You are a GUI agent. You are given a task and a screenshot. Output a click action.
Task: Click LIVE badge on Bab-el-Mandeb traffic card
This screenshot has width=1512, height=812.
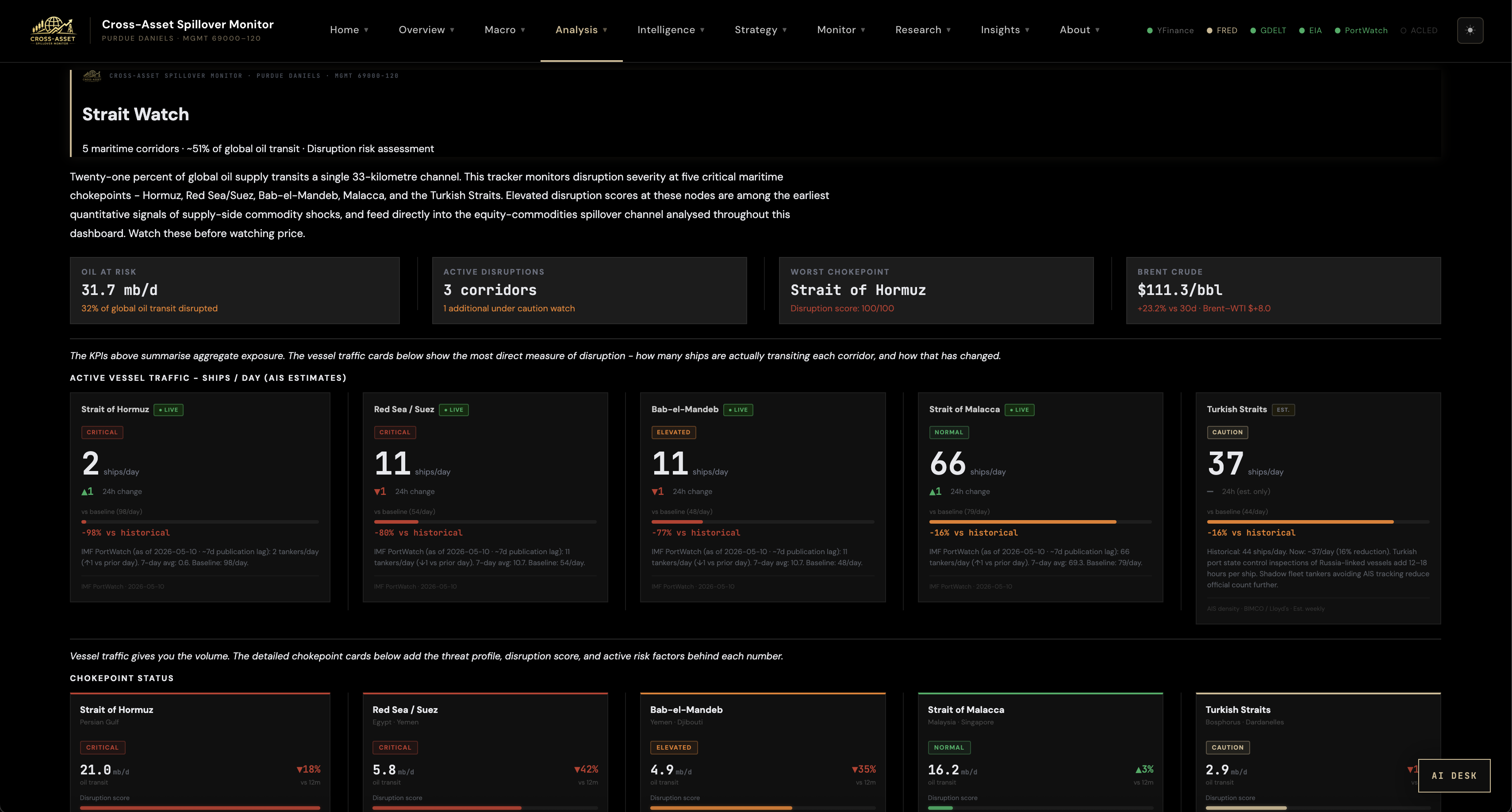tap(738, 410)
